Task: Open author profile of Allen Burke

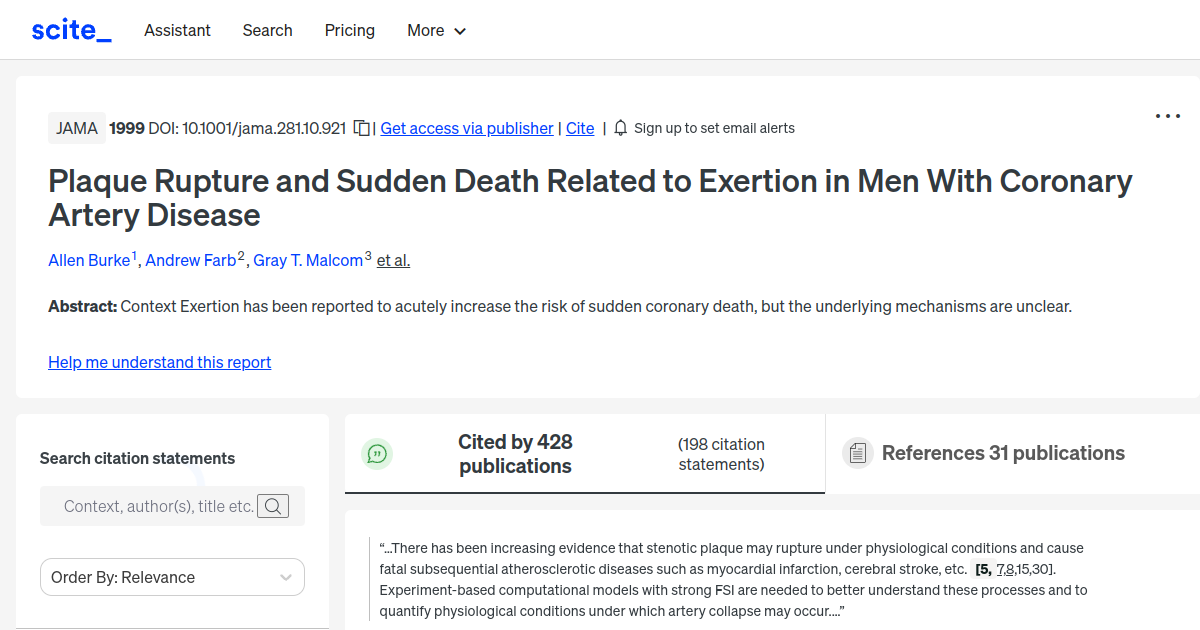Action: [x=87, y=260]
